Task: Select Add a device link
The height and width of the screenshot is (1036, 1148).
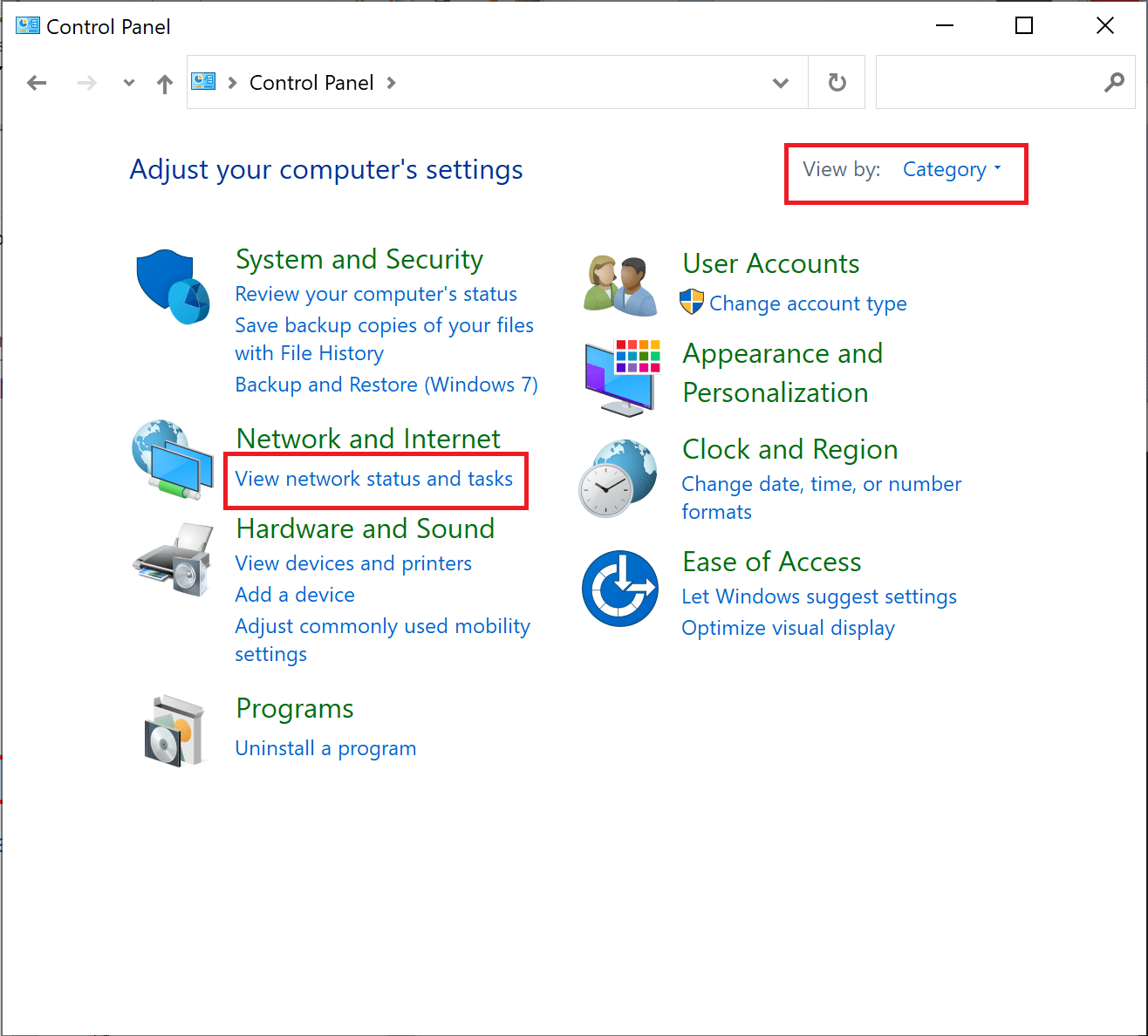Action: point(295,595)
